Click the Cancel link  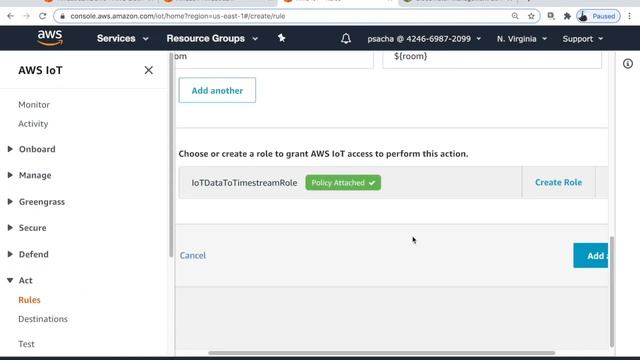(x=193, y=256)
